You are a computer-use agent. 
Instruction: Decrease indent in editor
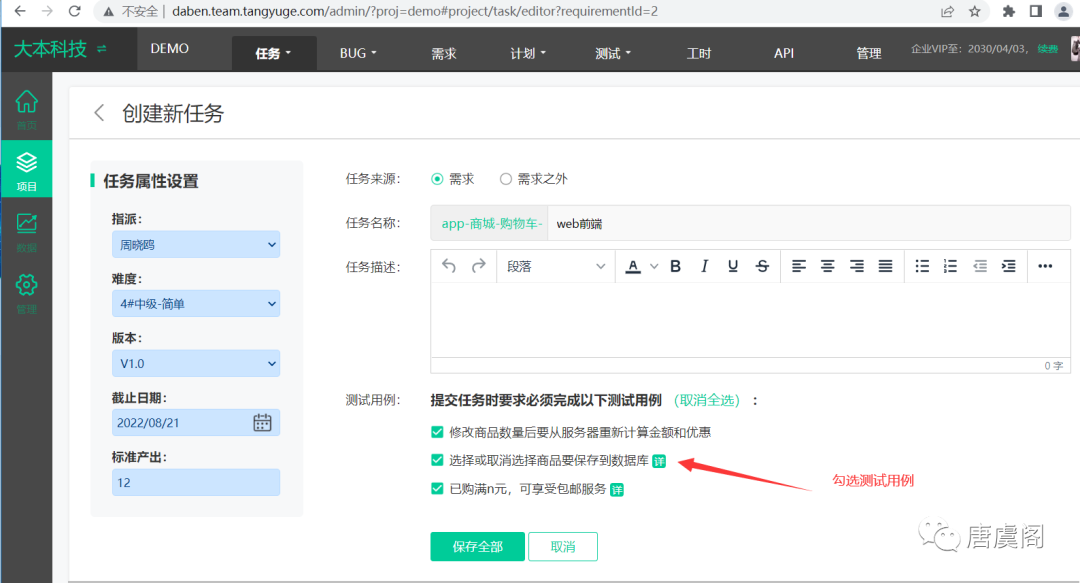pyautogui.click(x=980, y=266)
